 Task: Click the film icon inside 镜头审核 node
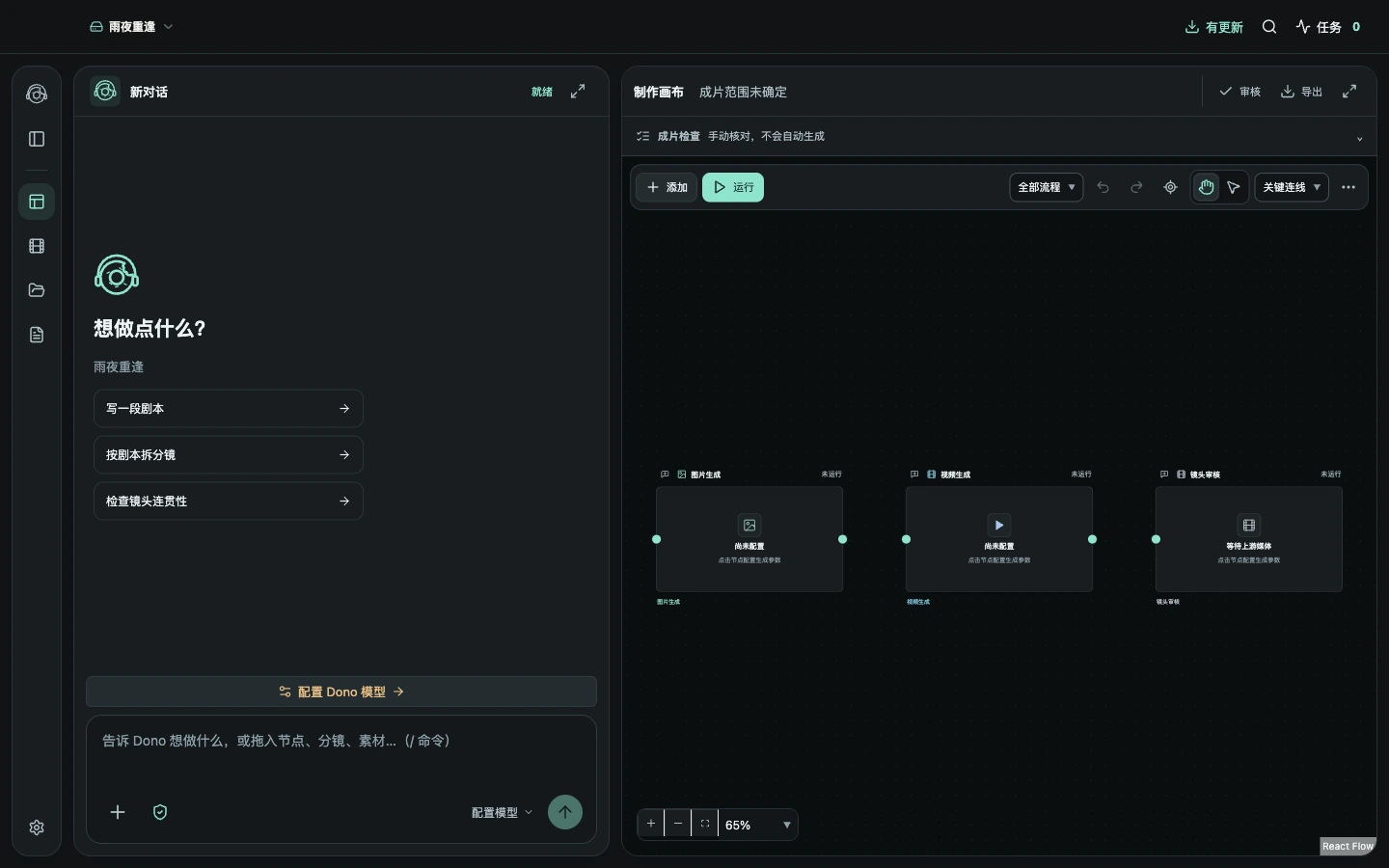click(x=1249, y=525)
